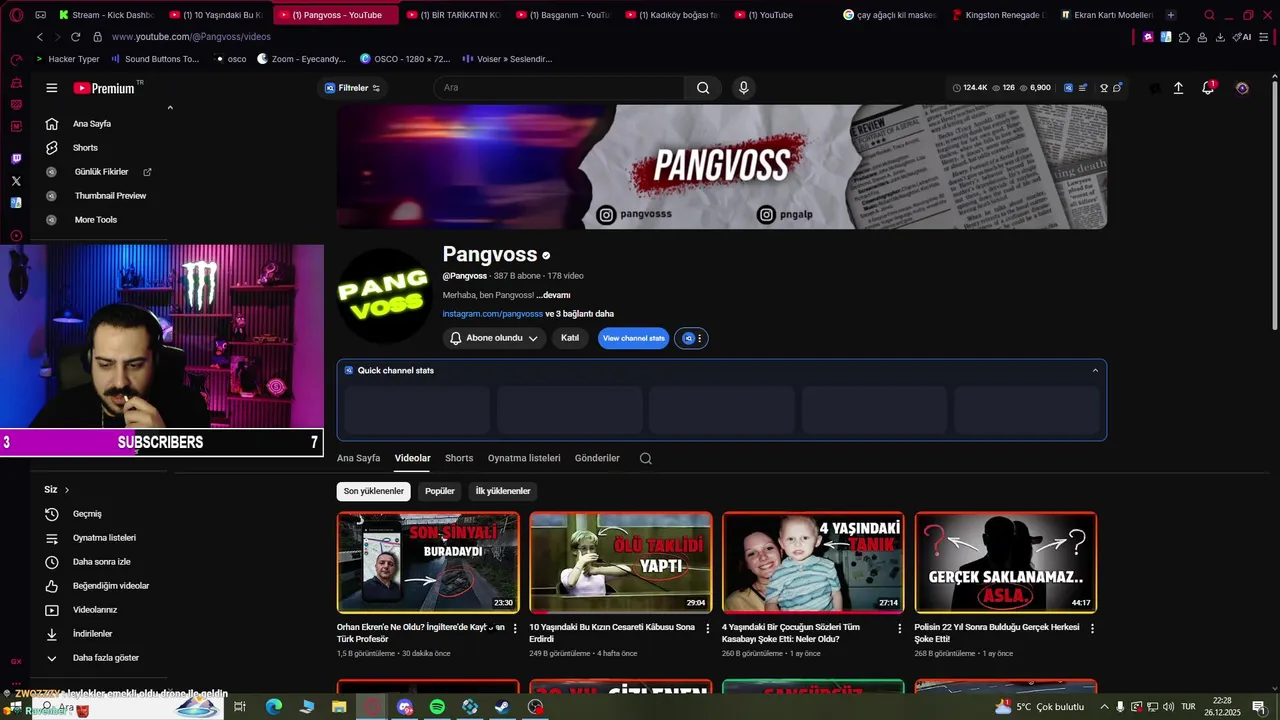Switch to the Shorts channel tab
The height and width of the screenshot is (720, 1280).
(459, 458)
